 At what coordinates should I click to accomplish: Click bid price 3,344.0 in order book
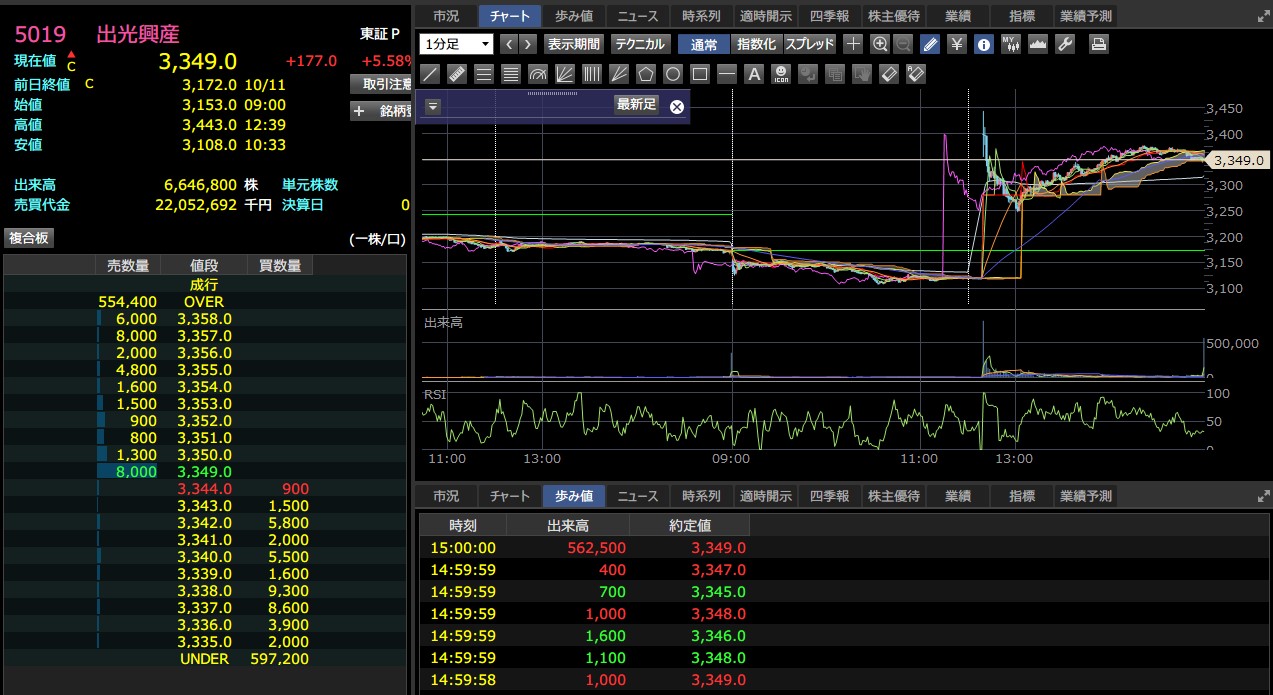tap(204, 488)
